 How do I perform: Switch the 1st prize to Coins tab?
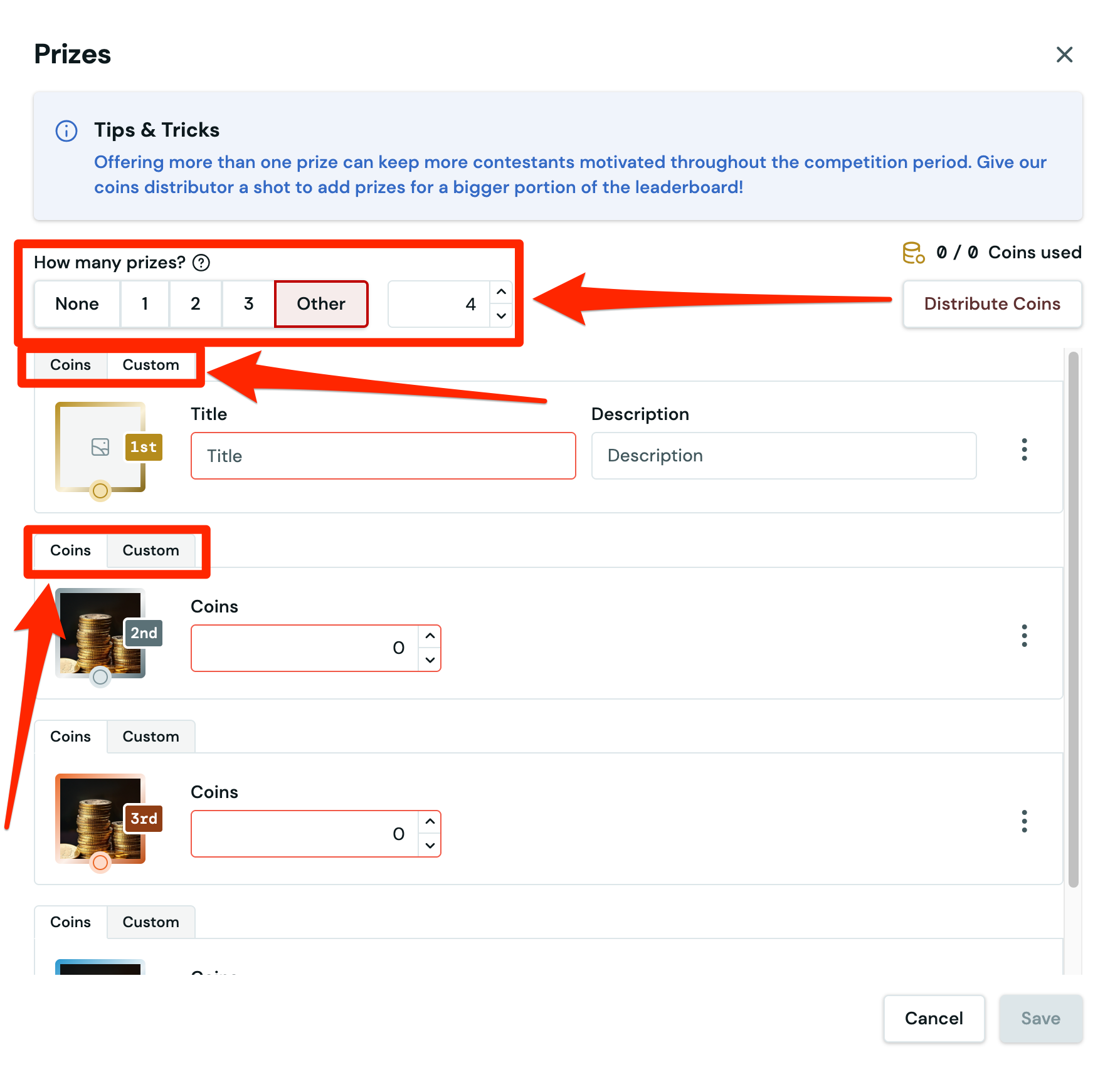point(70,365)
